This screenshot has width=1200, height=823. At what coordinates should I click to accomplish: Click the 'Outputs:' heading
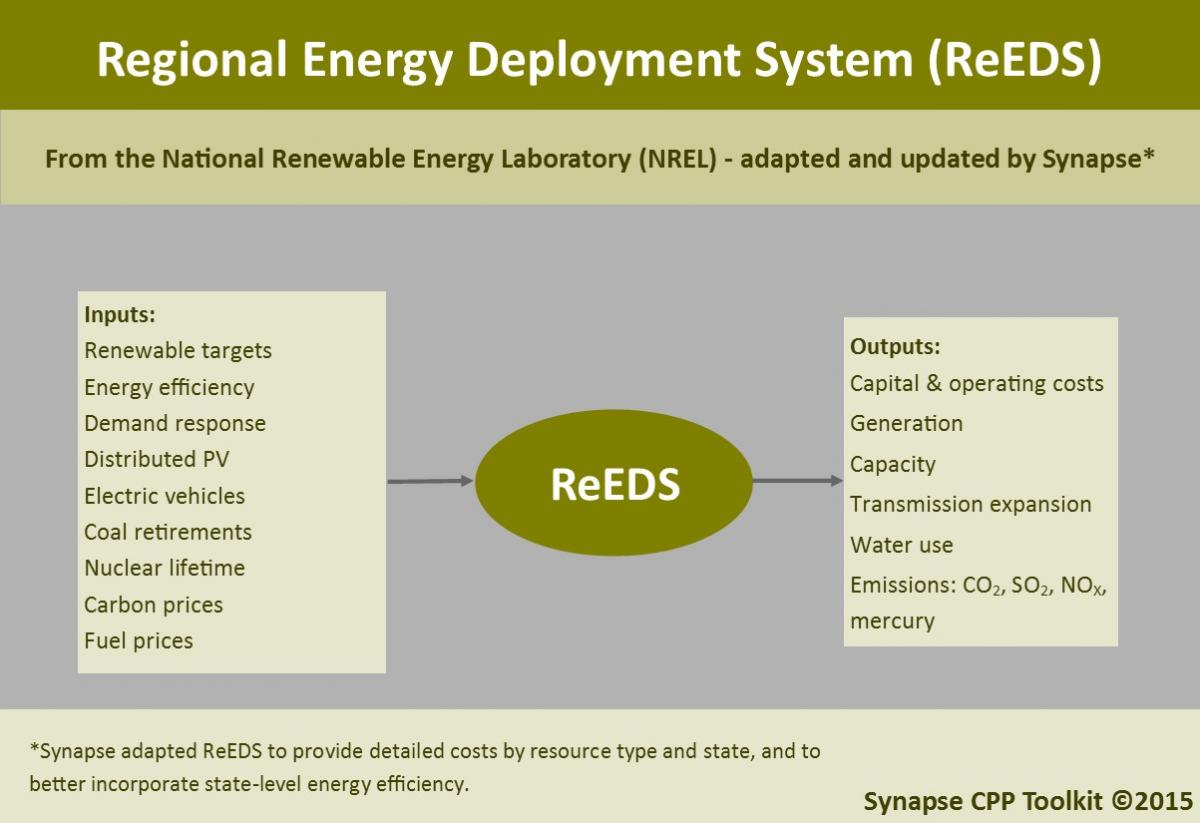895,347
